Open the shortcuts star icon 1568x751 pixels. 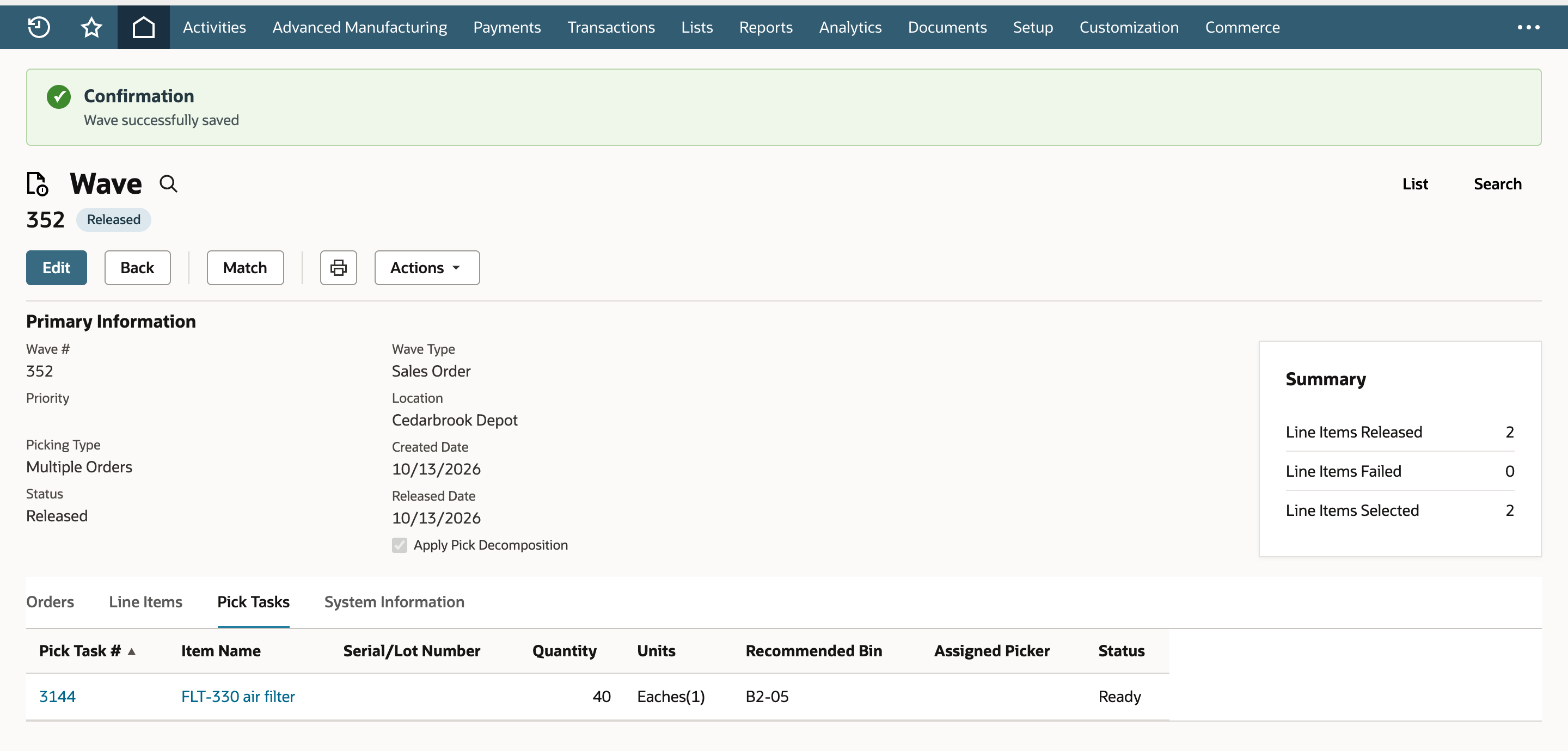click(x=91, y=27)
